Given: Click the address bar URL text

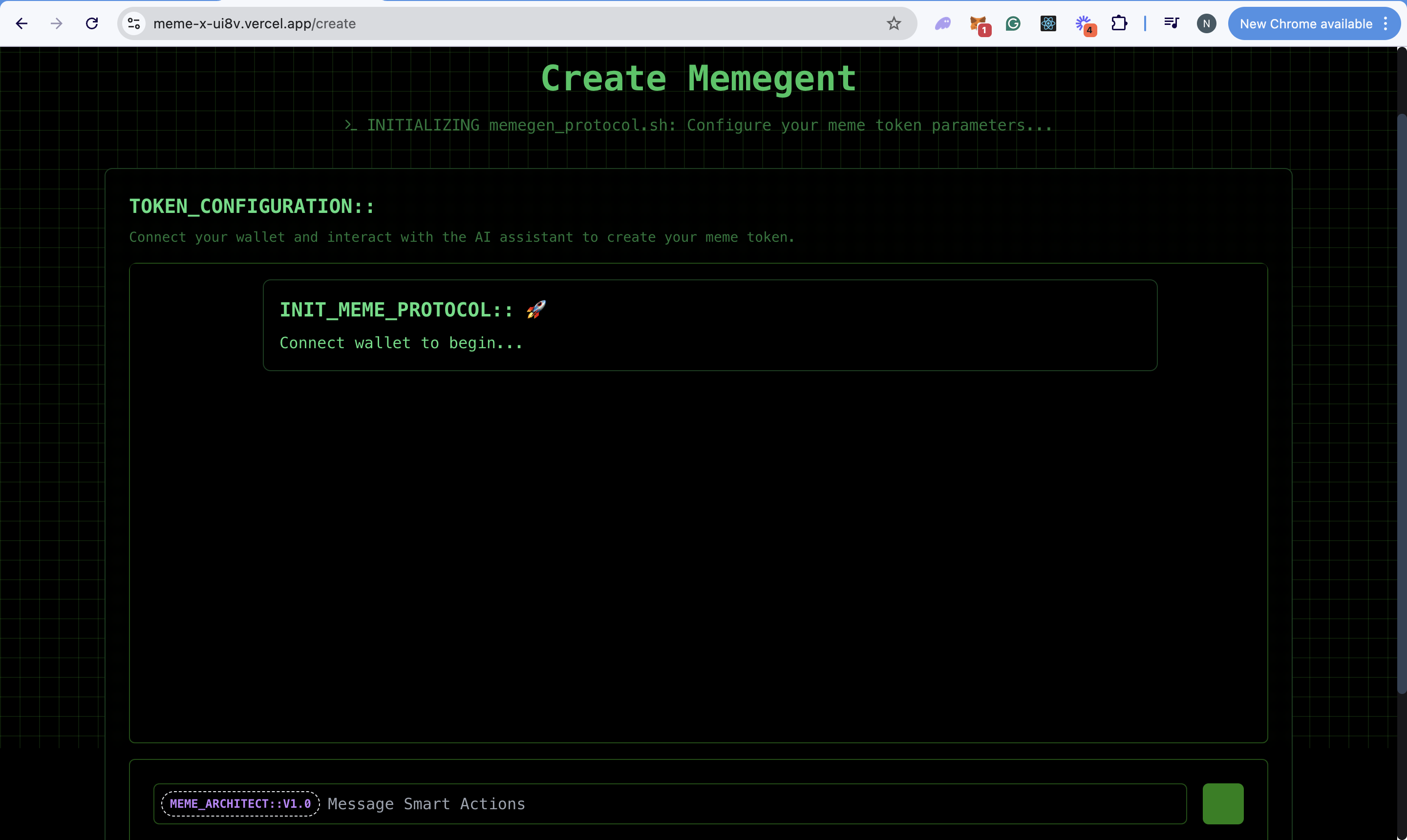Looking at the screenshot, I should 255,24.
